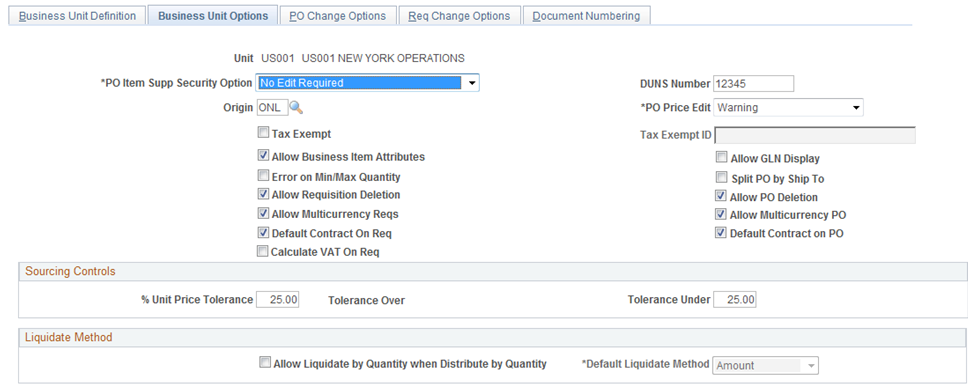Open the PO Price Edit dropdown
The height and width of the screenshot is (389, 968).
pyautogui.click(x=788, y=107)
